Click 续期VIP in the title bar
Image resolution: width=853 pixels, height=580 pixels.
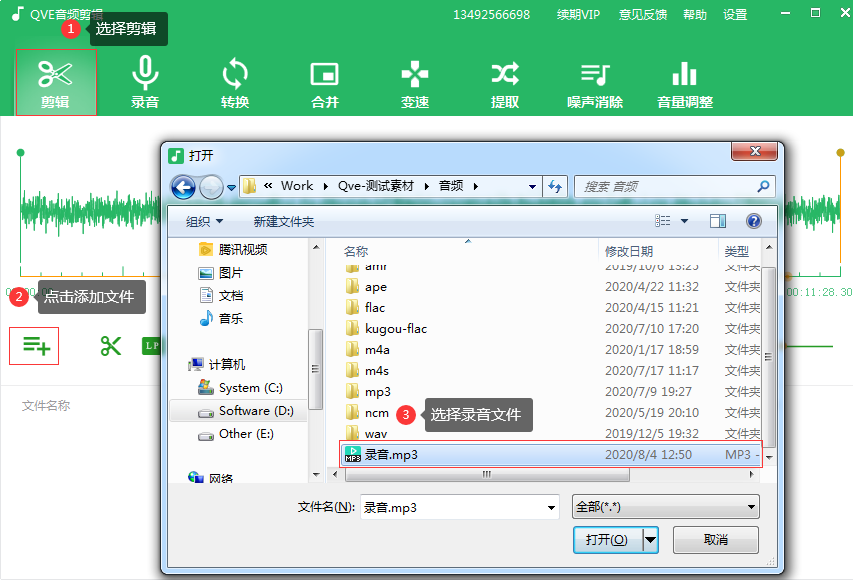(578, 15)
